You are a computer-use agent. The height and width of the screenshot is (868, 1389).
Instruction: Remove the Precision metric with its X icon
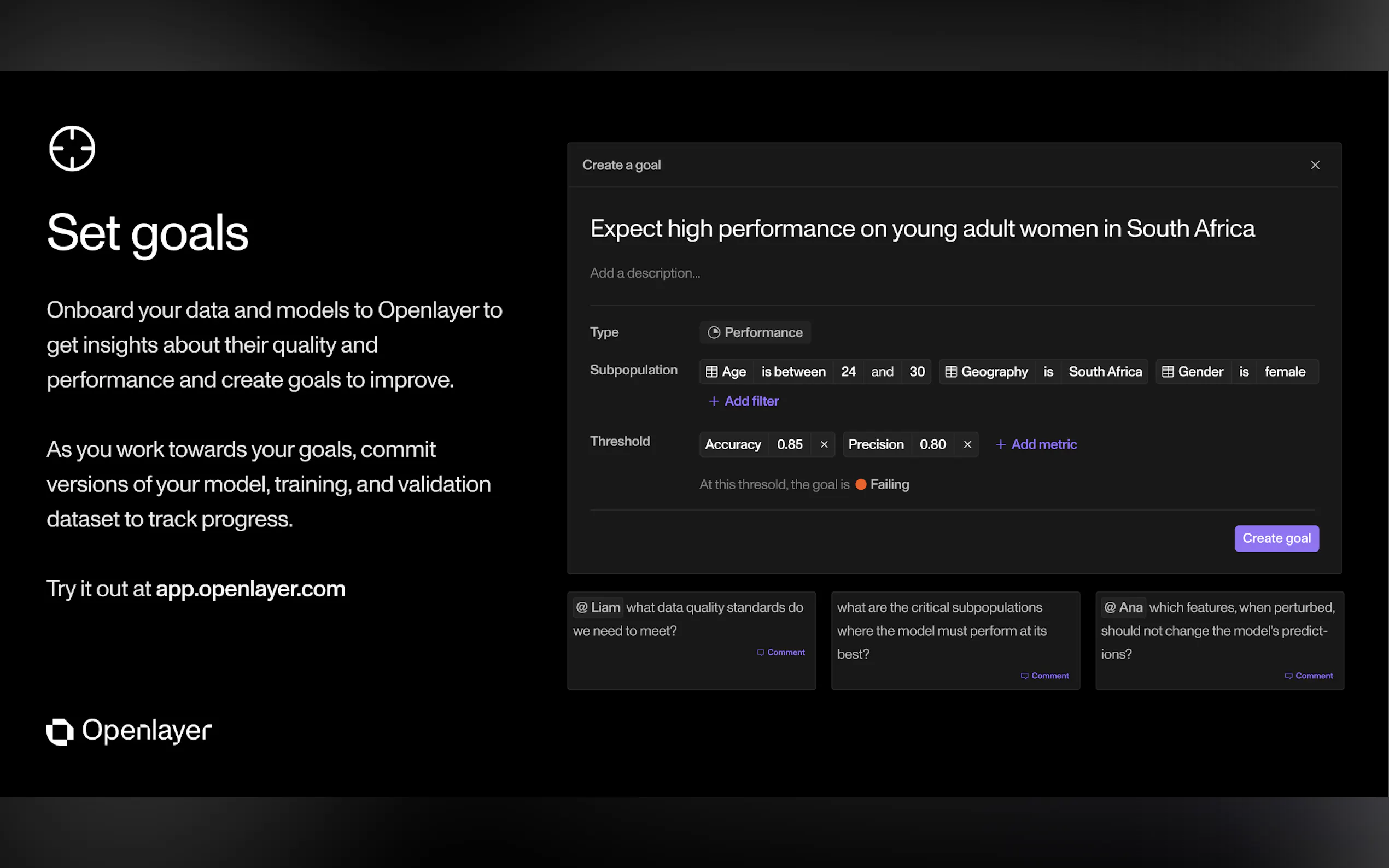point(967,444)
